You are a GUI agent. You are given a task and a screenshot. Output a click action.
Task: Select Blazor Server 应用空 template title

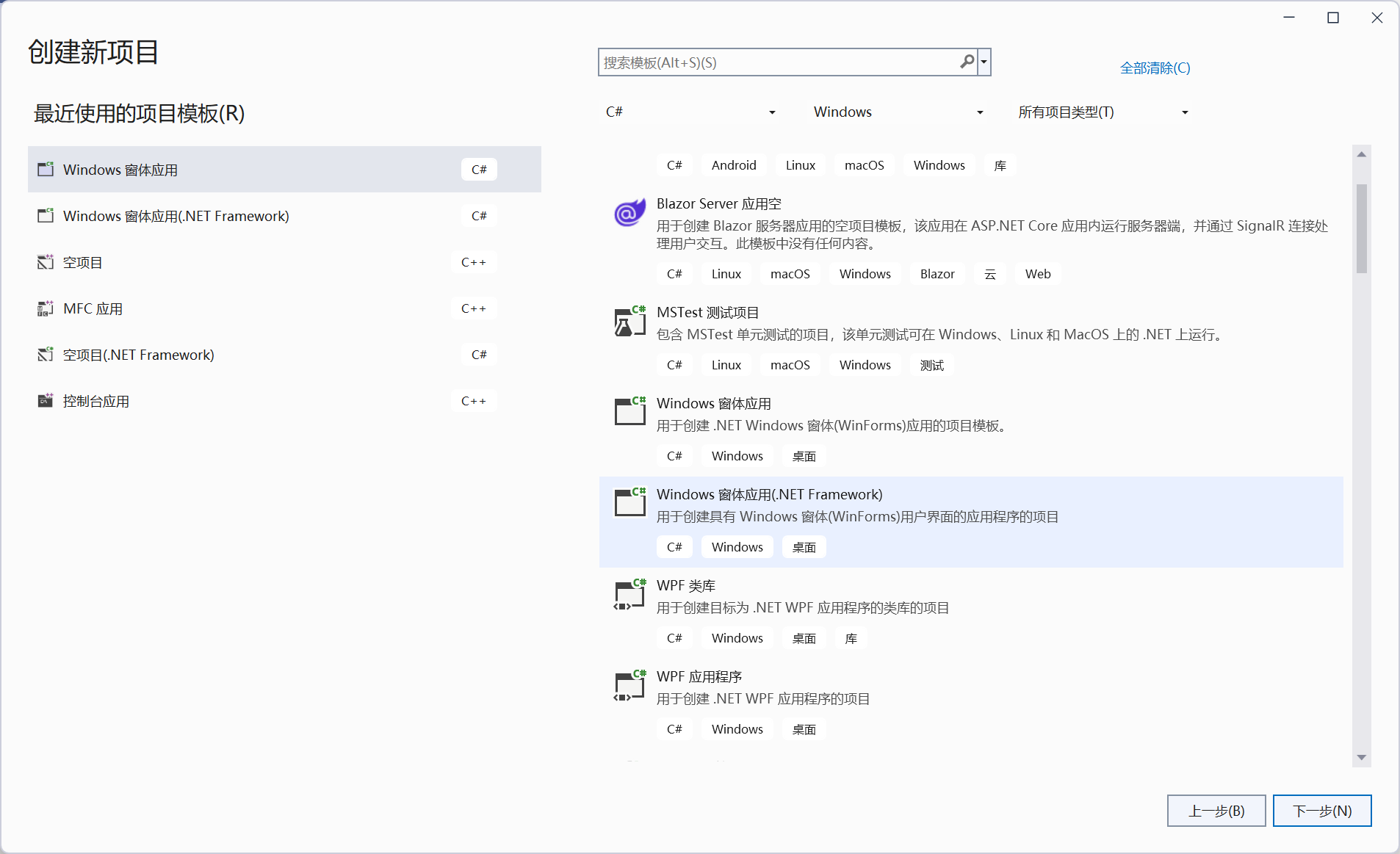(x=719, y=203)
